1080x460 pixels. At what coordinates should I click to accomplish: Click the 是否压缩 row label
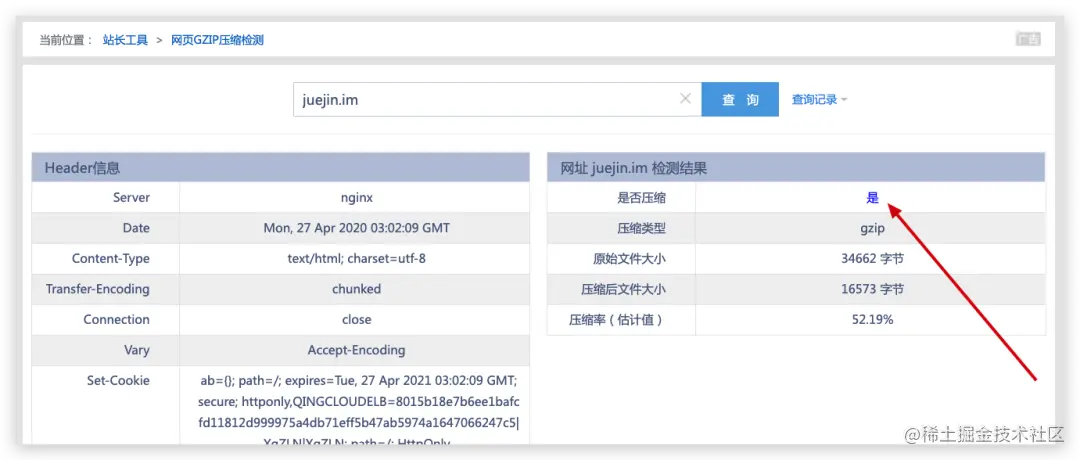[642, 198]
